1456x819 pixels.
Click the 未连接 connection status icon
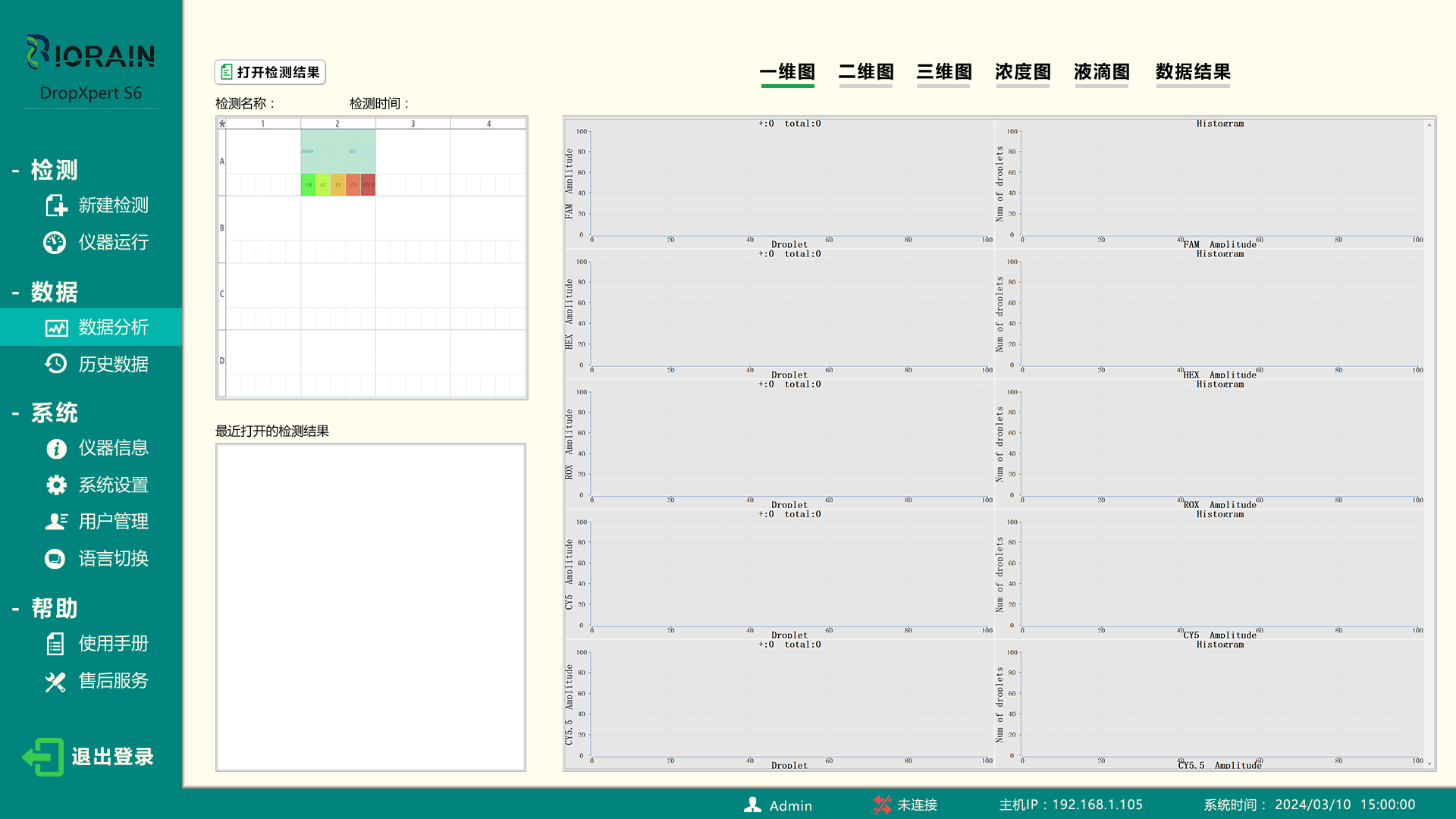pos(882,805)
